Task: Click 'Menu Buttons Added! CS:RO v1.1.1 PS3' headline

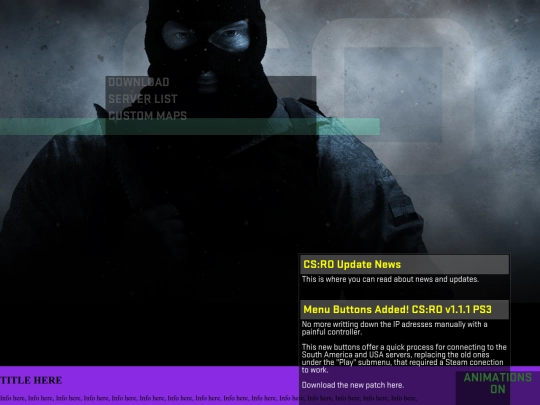Action: tap(404, 310)
